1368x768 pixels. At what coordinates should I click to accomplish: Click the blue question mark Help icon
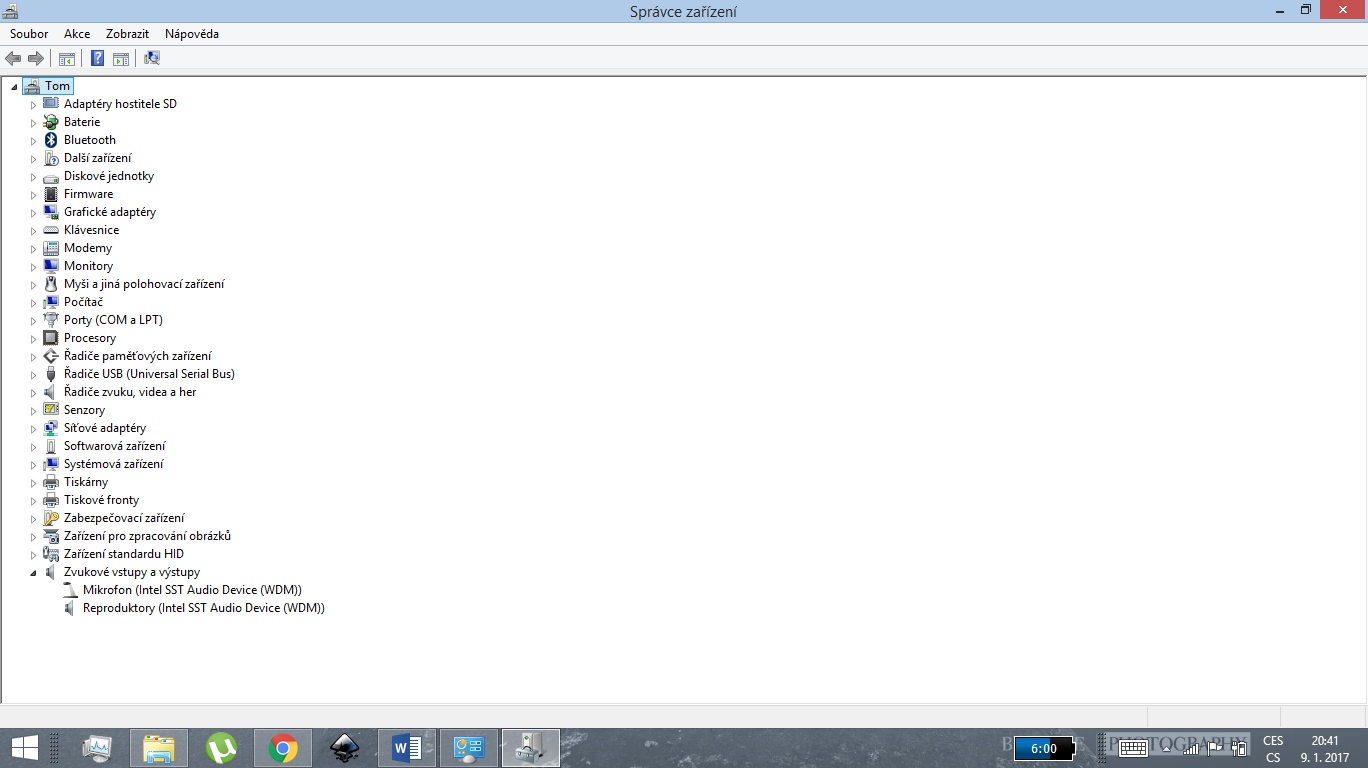[x=98, y=58]
